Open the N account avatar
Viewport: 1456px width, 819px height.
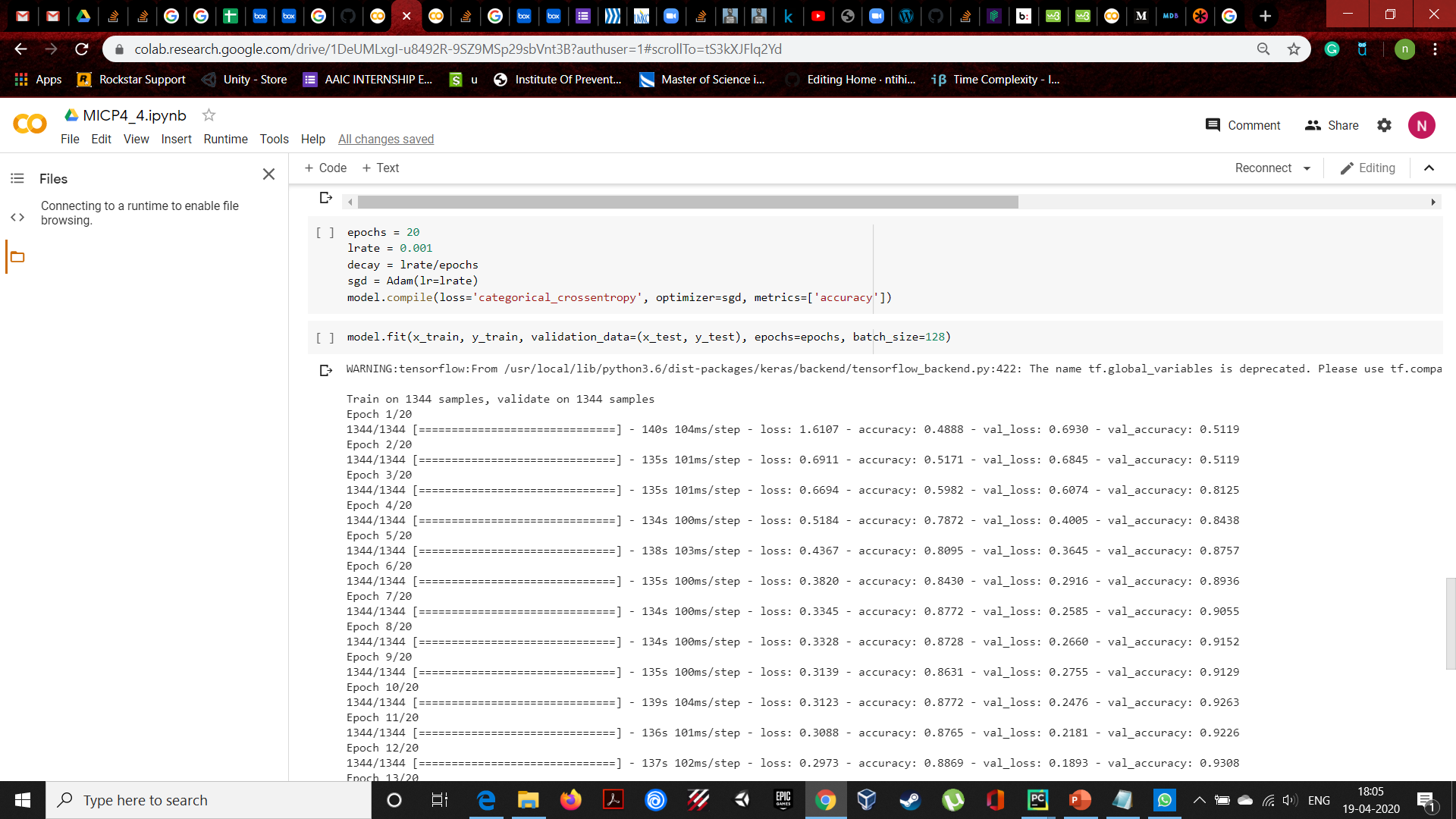tap(1421, 125)
